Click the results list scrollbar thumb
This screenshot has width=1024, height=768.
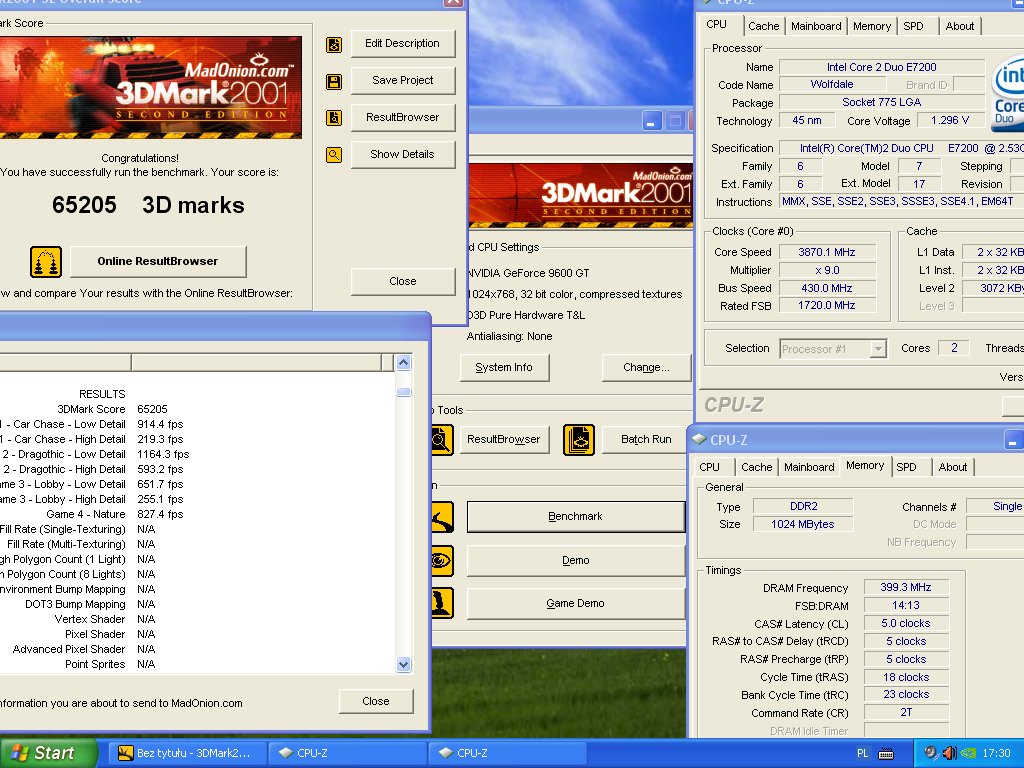click(x=404, y=392)
